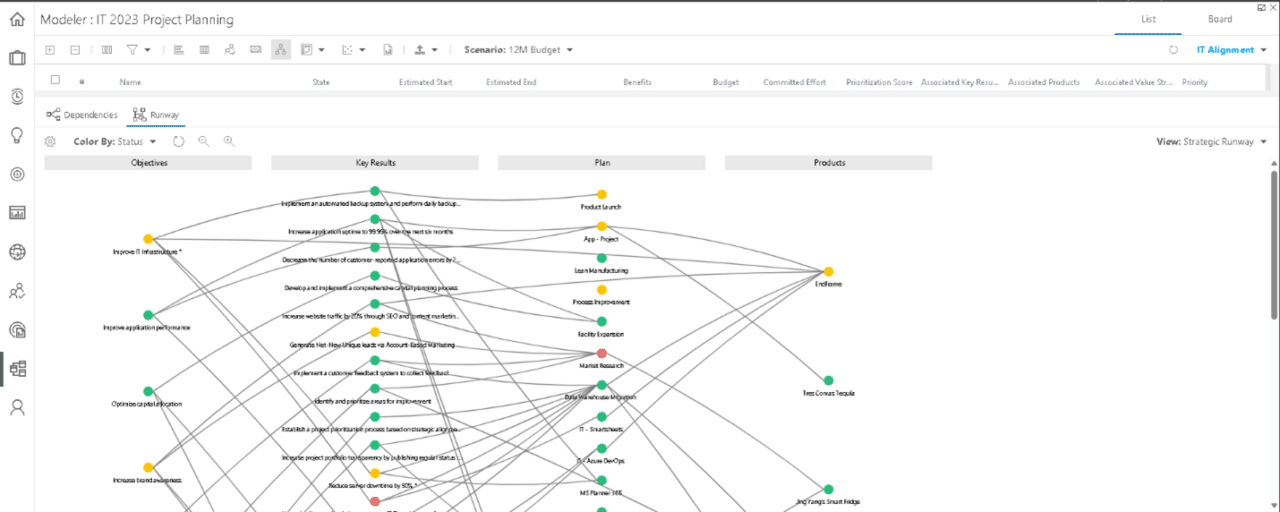The image size is (1280, 512).
Task: Select the Runway tab
Action: [156, 115]
